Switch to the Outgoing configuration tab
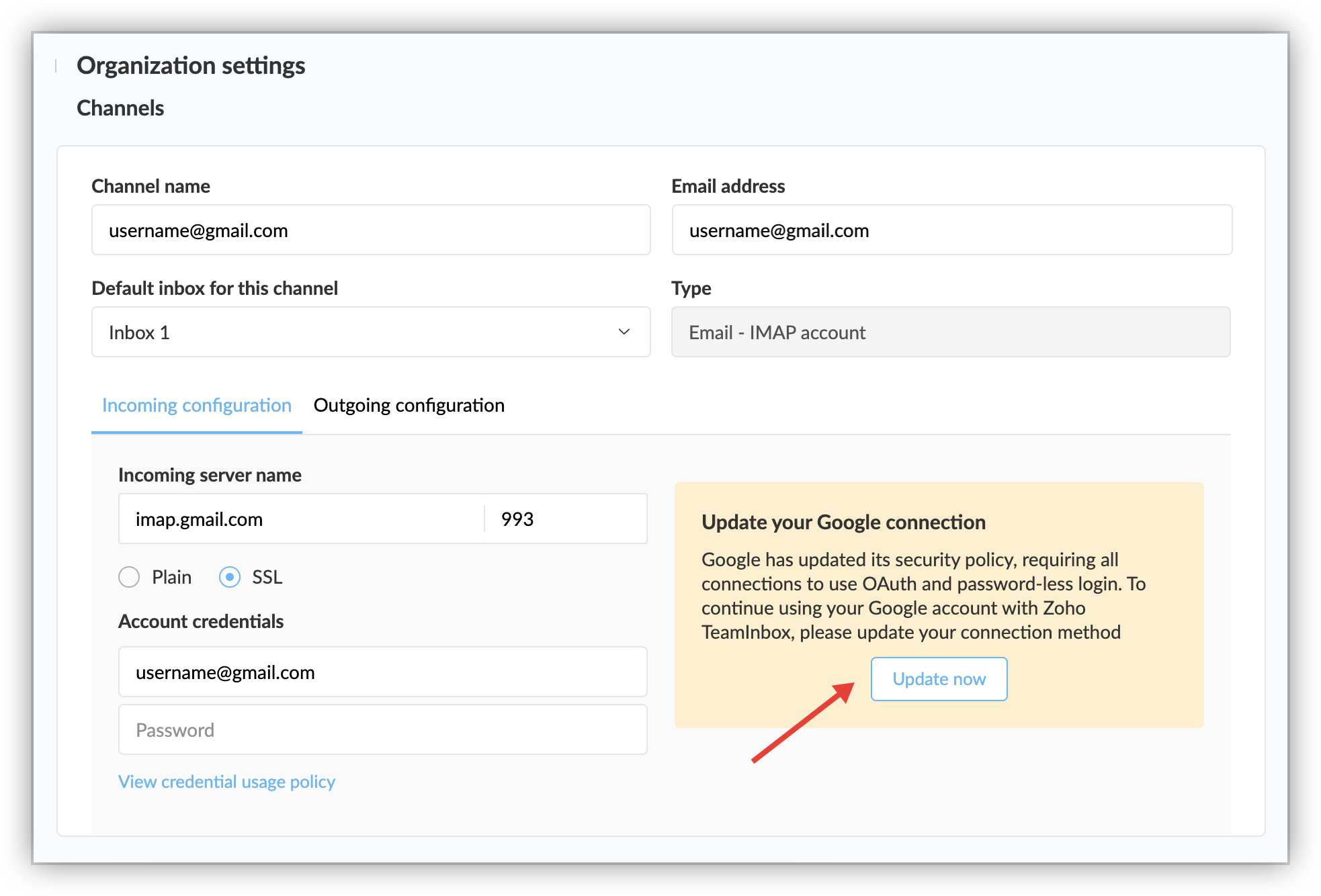 [x=409, y=406]
